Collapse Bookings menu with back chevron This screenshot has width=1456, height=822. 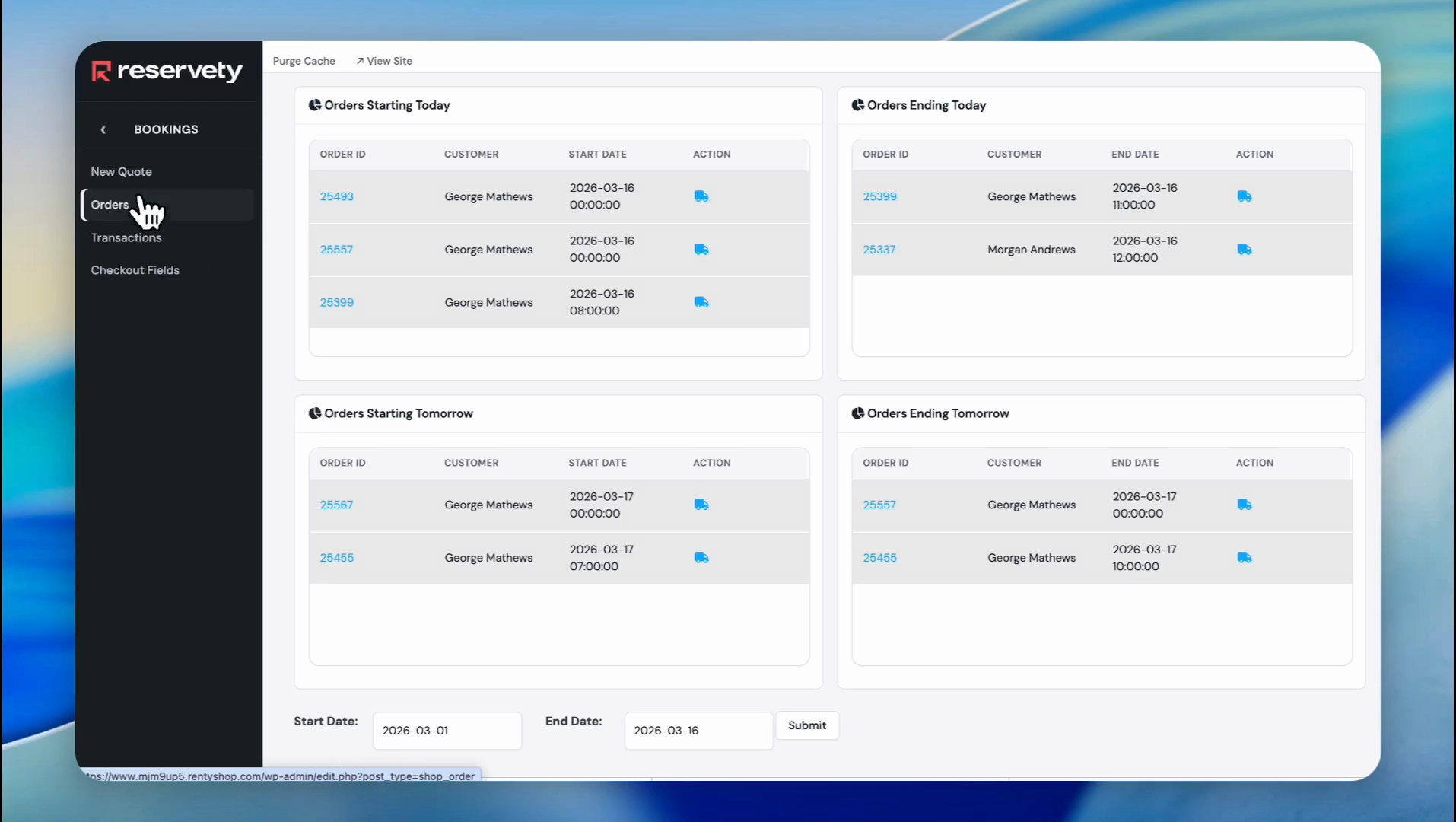tap(103, 130)
